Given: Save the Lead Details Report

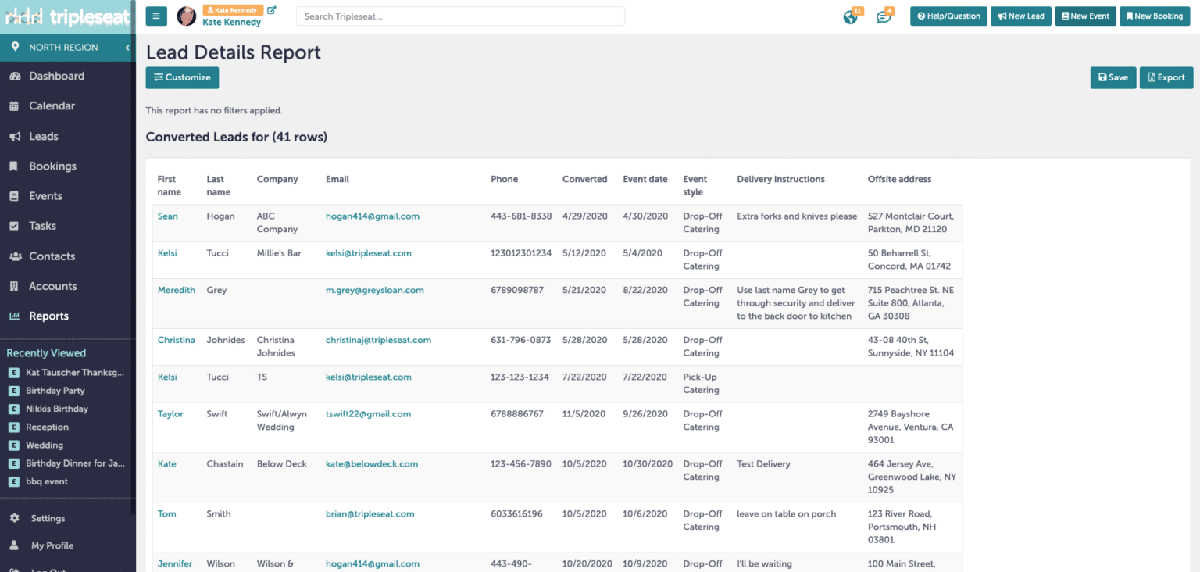Looking at the screenshot, I should 1113,77.
